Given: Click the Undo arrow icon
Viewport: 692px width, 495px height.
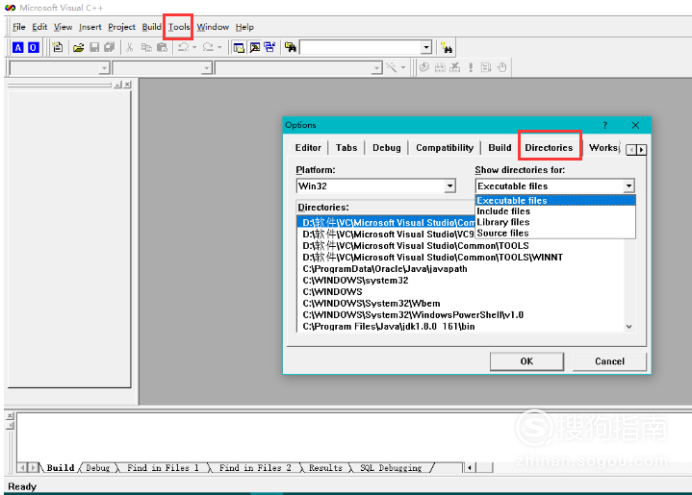Looking at the screenshot, I should click(183, 47).
